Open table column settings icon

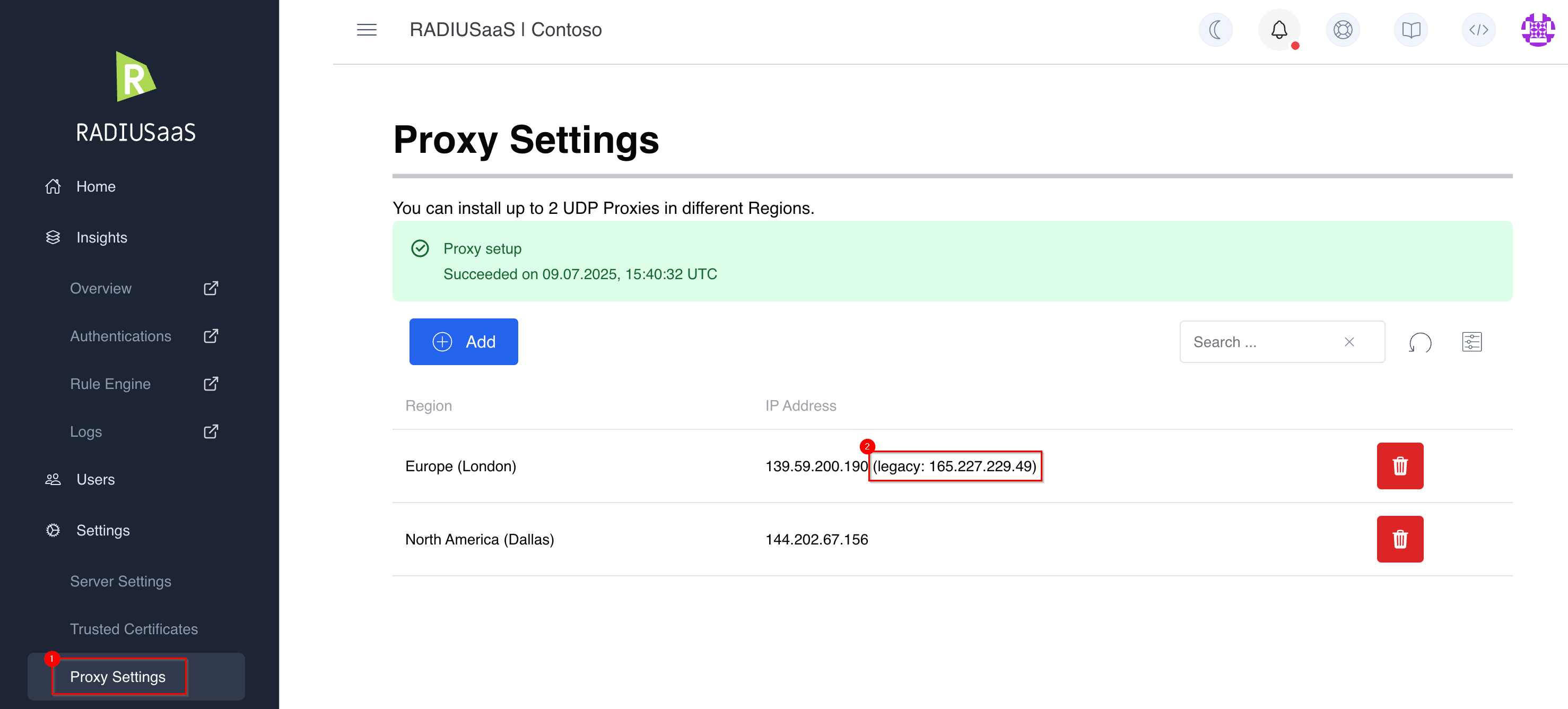click(1471, 342)
